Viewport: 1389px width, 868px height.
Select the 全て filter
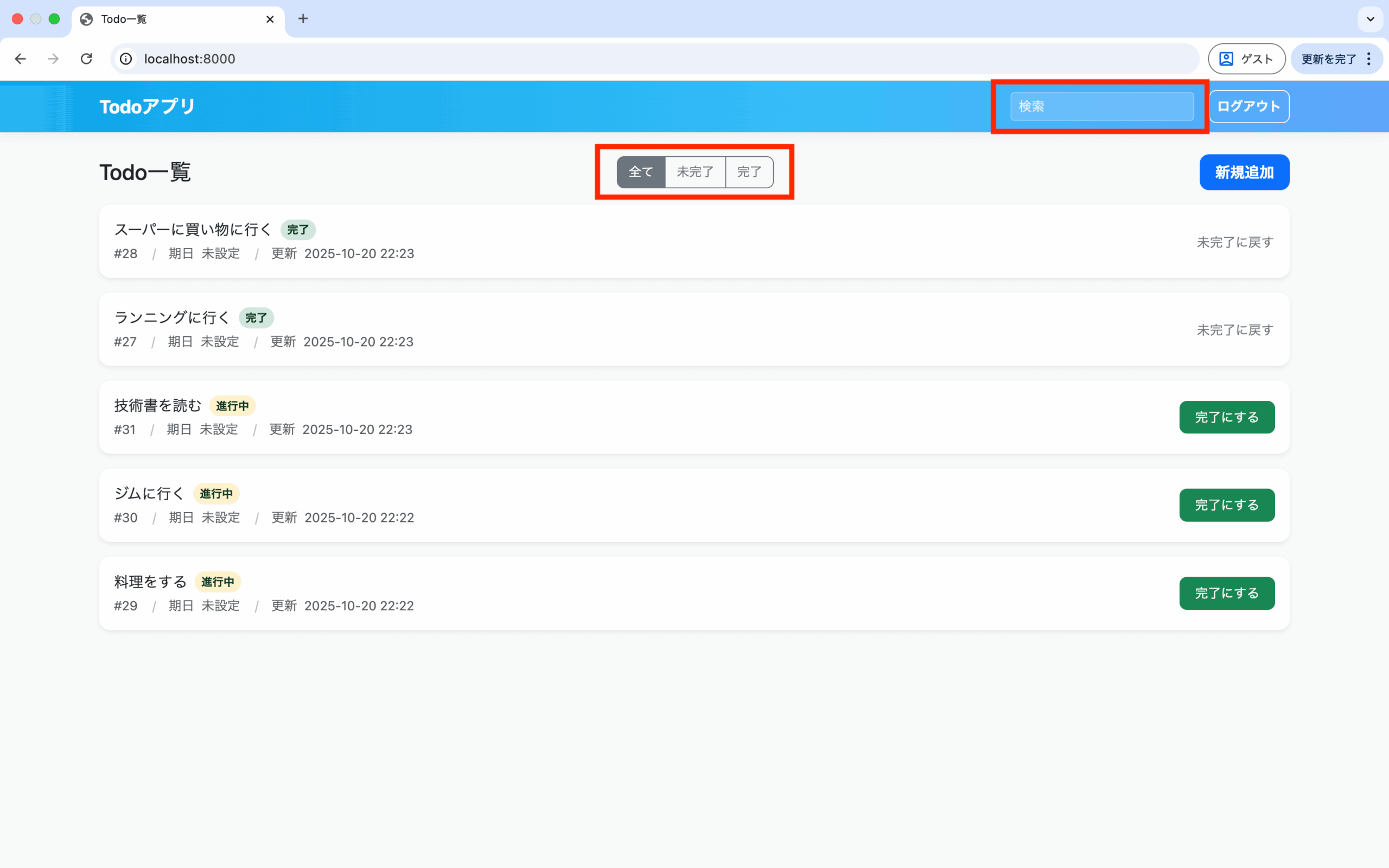(641, 171)
